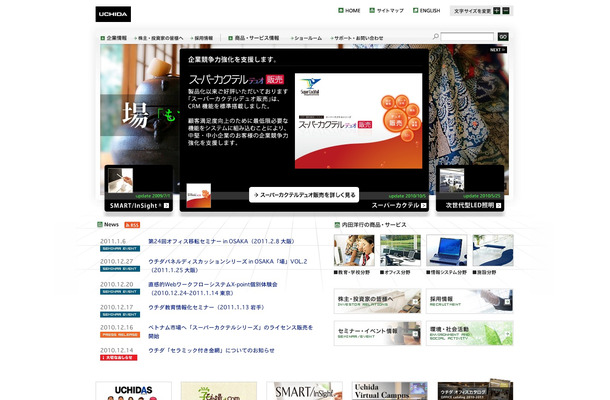This screenshot has height=400, width=610.
Task: Open the 企業情報 menu
Action: pyautogui.click(x=114, y=38)
